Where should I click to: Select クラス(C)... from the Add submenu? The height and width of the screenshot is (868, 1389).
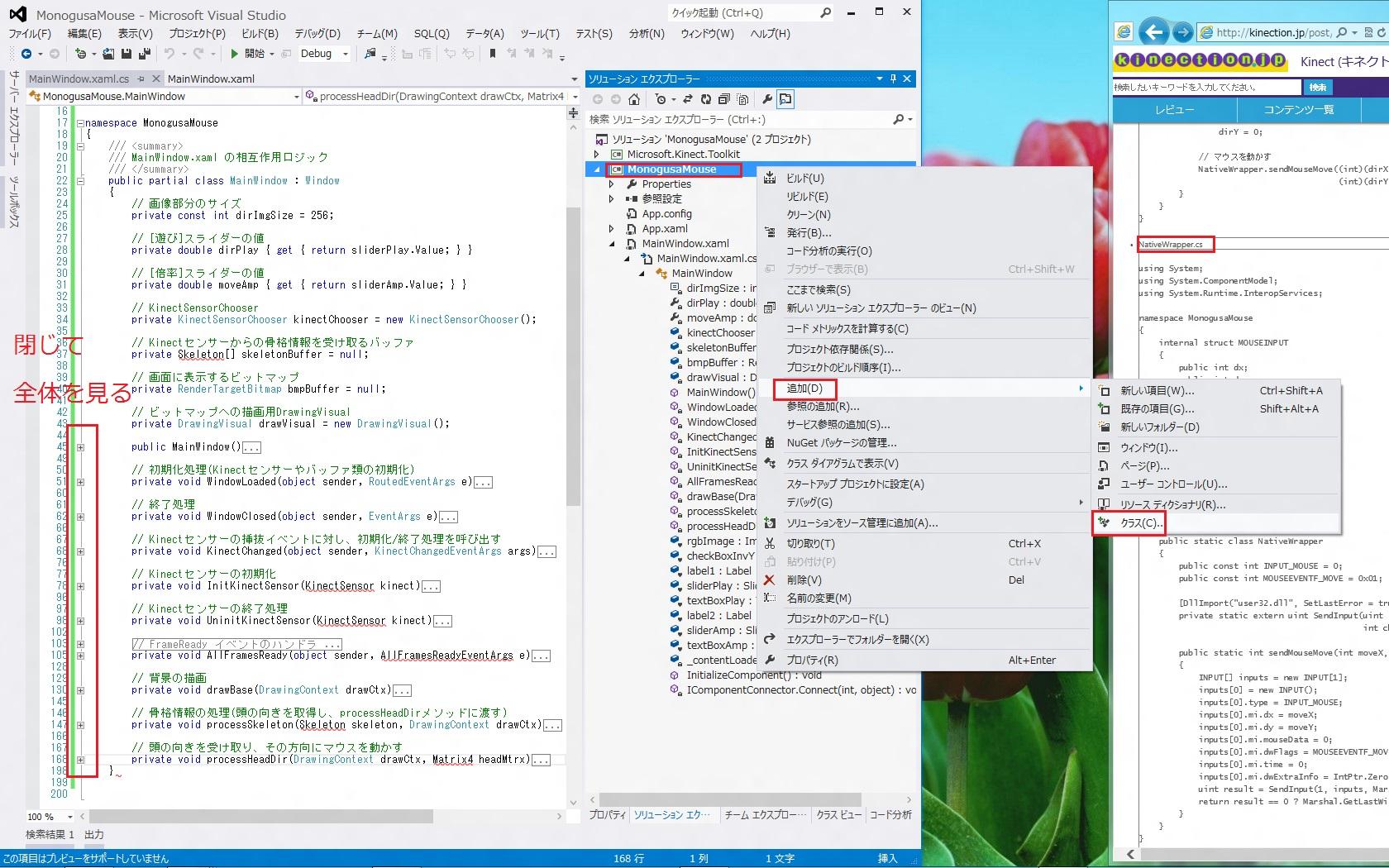(x=1141, y=523)
